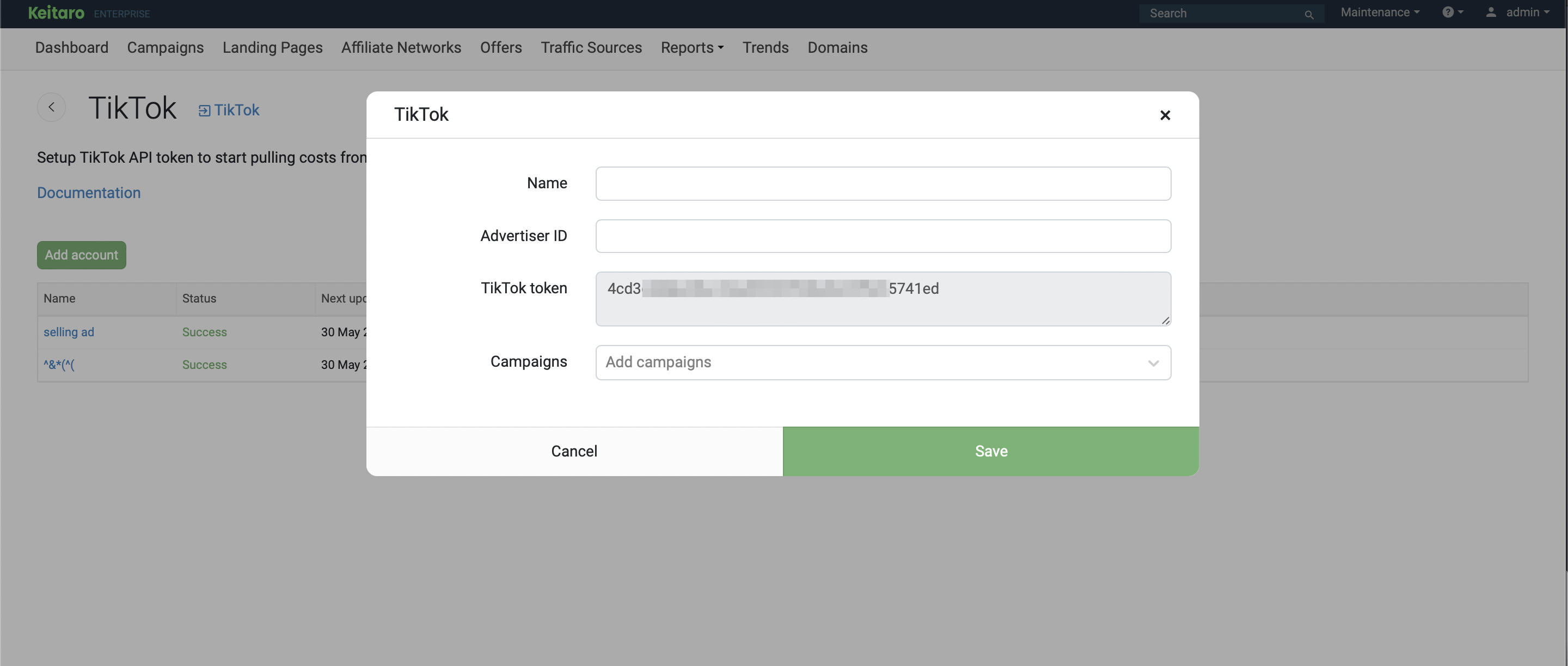Image resolution: width=1568 pixels, height=666 pixels.
Task: Click the TikTok token textarea
Action: point(883,299)
